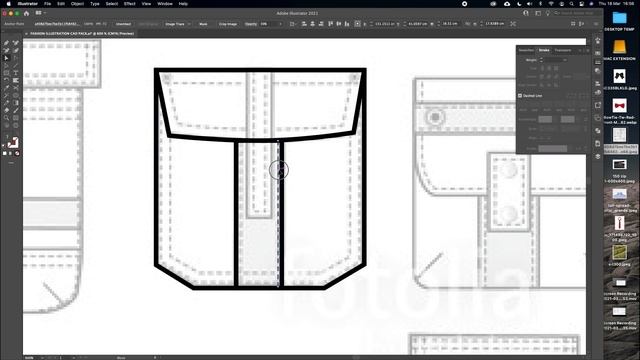Viewport: 640px width, 360px height.
Task: Open the File menu
Action: pos(47,4)
